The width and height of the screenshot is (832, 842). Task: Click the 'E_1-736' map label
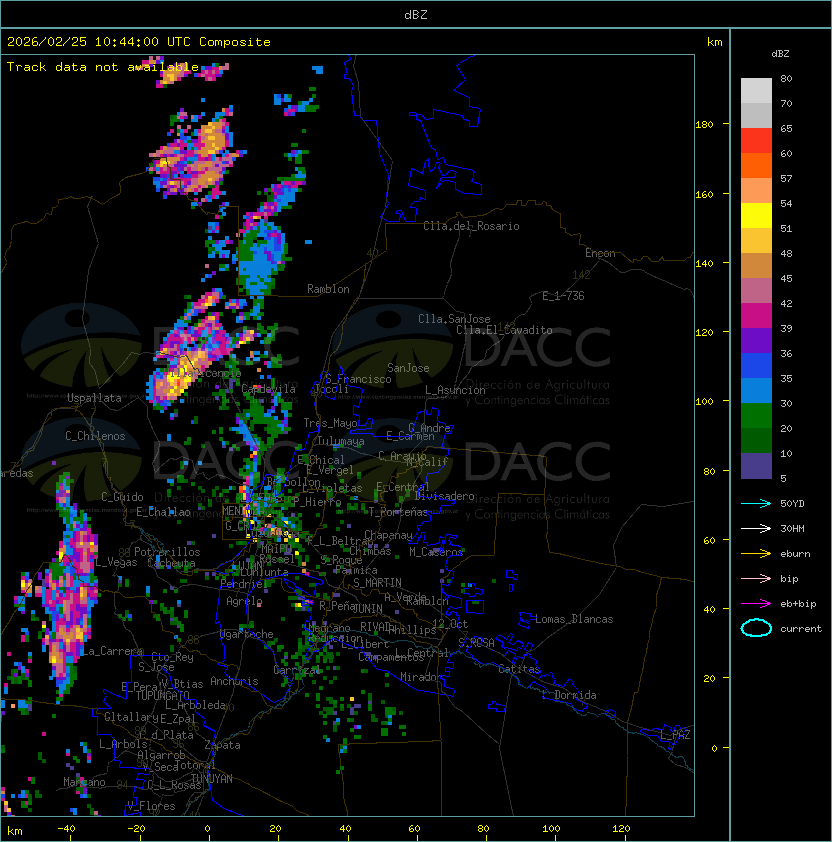563,296
